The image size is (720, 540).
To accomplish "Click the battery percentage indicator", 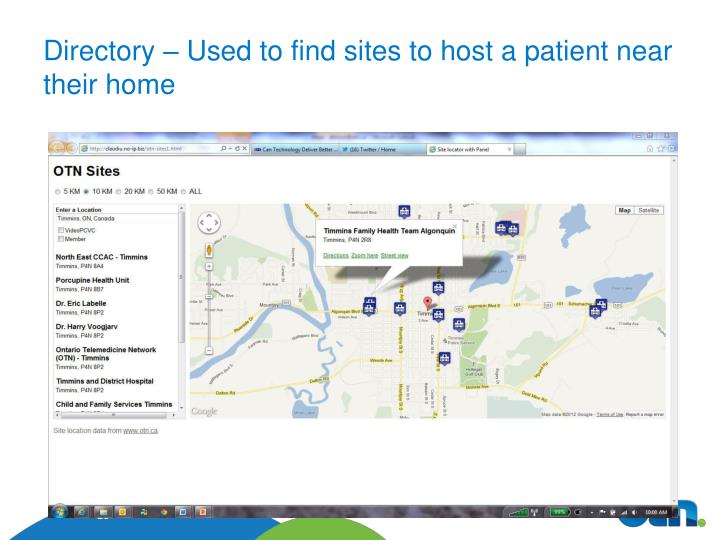I will click(x=559, y=512).
